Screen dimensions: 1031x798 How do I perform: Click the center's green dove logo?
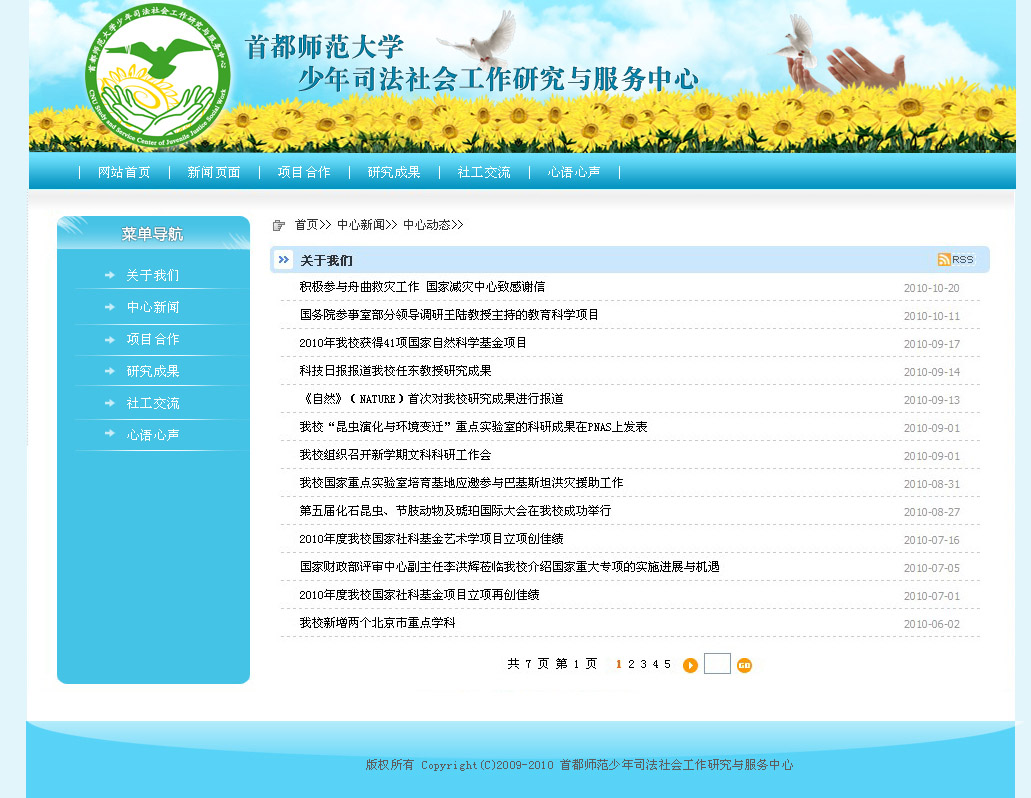(x=158, y=76)
